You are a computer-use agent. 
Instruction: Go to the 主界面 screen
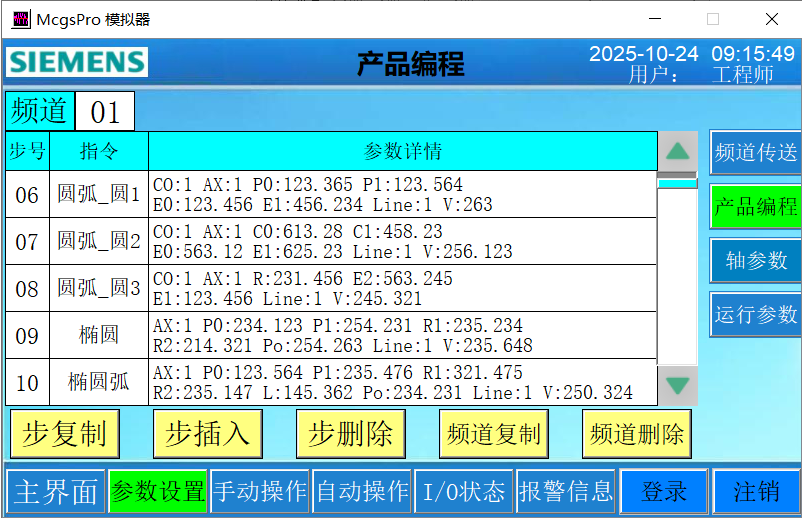pyautogui.click(x=56, y=492)
